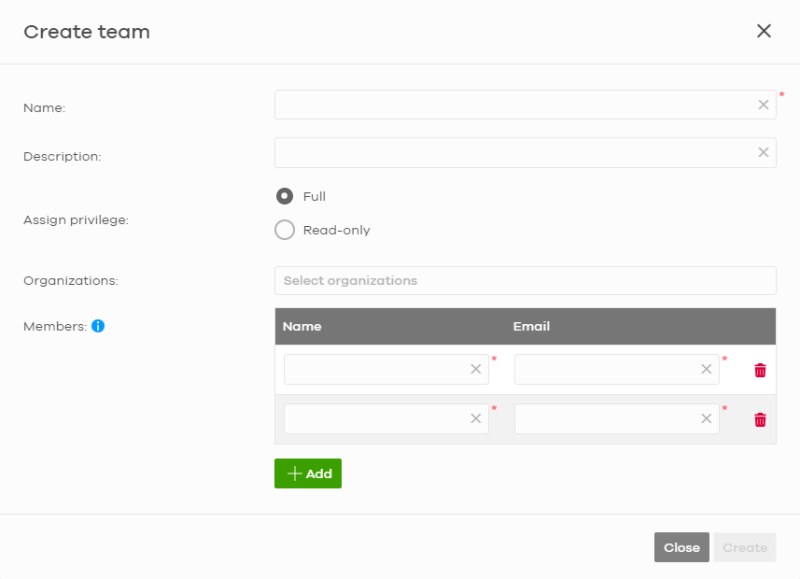Screen dimensions: 800x579
Task: Clear the Description field
Action: [x=763, y=152]
